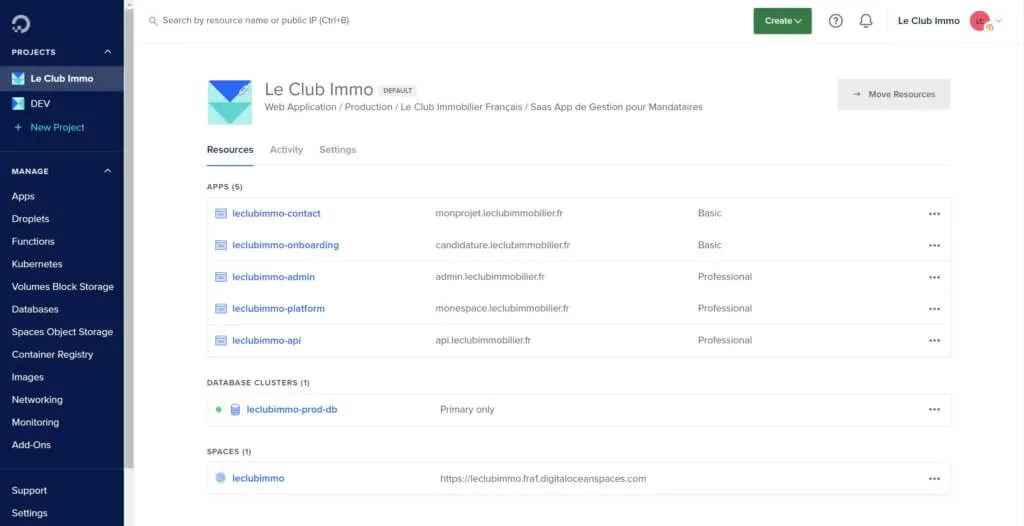Open Images in the sidebar
The height and width of the screenshot is (526, 1024).
[x=27, y=377]
